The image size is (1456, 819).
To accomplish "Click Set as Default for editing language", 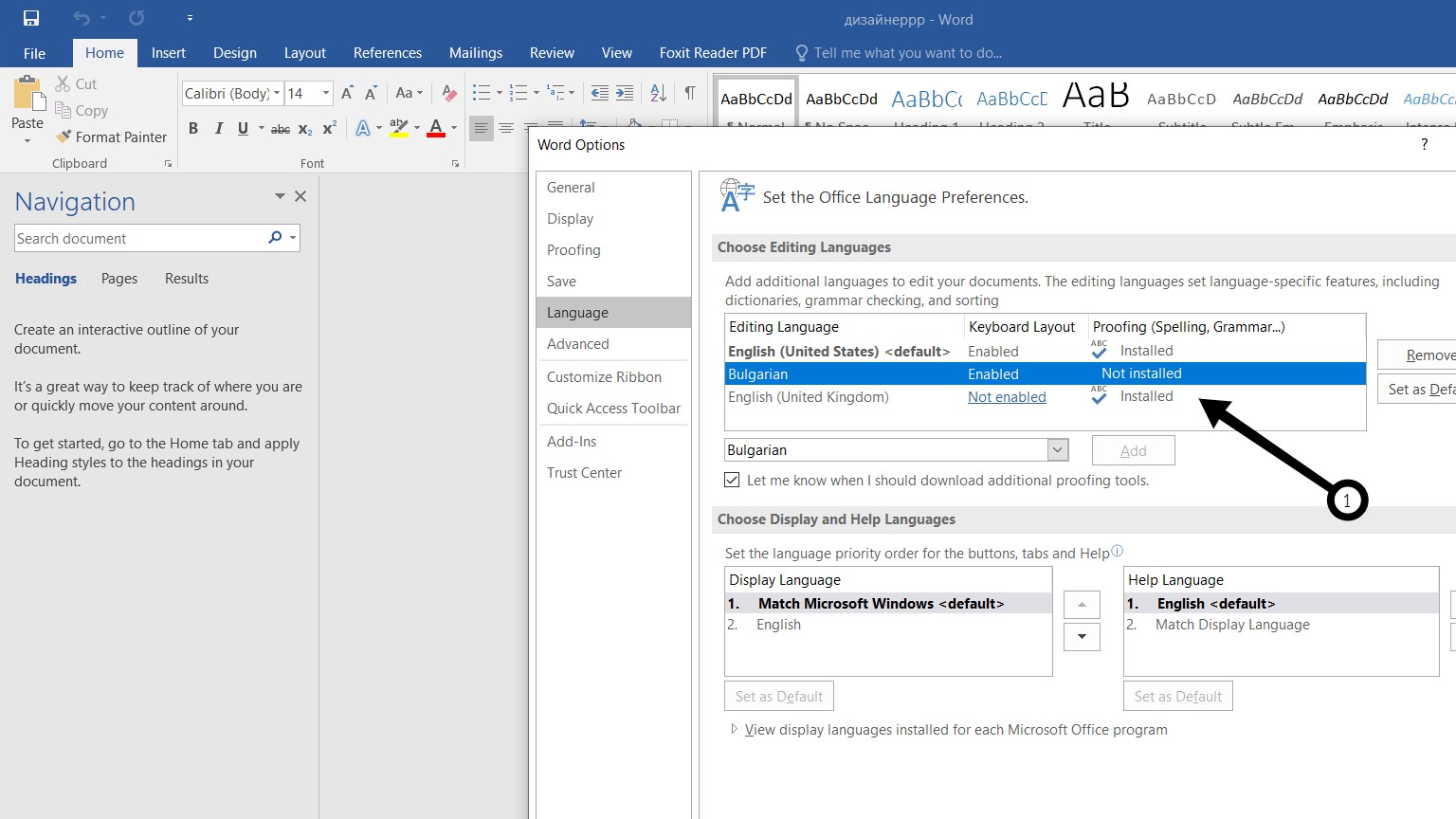I will [x=1418, y=390].
